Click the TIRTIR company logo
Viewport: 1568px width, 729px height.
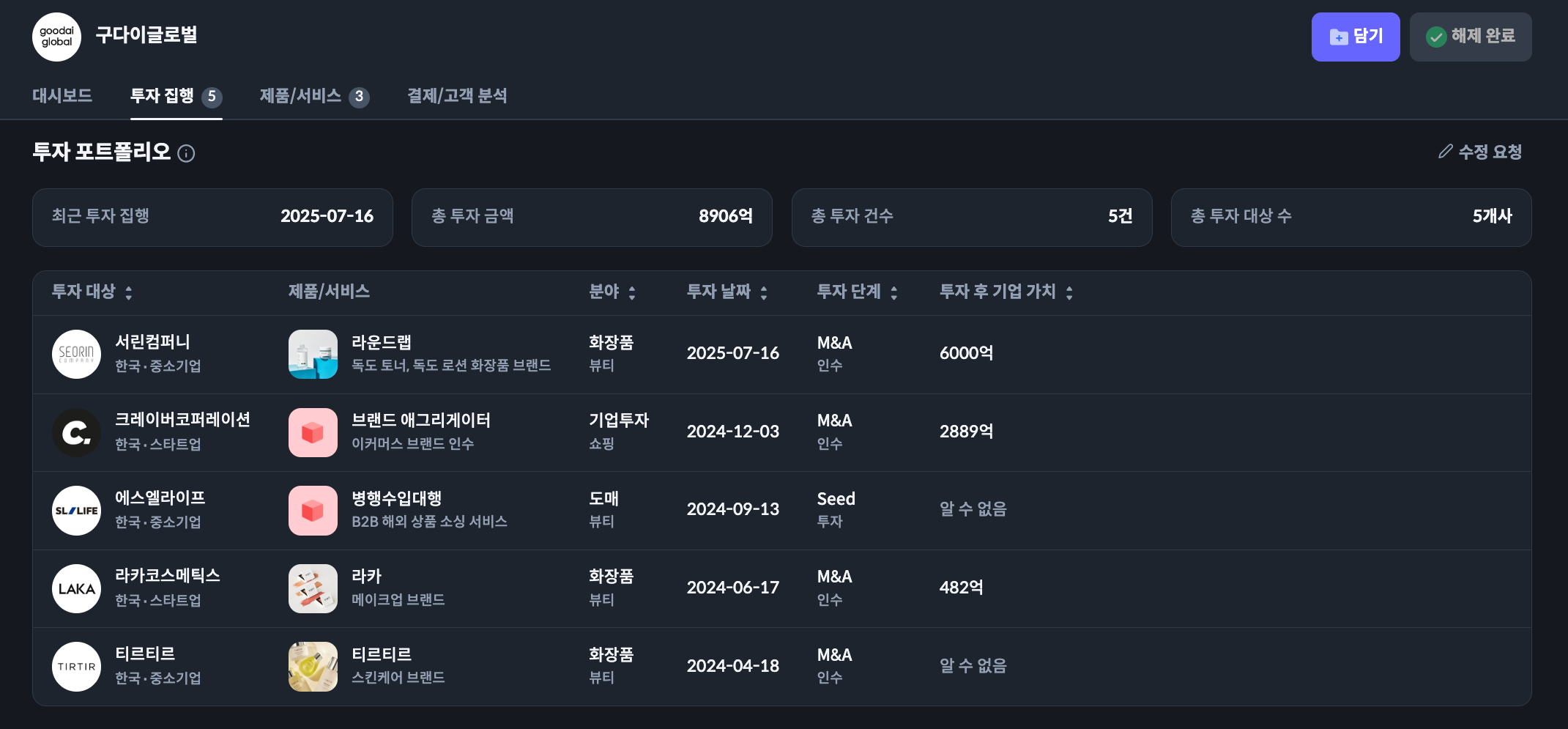[x=76, y=667]
